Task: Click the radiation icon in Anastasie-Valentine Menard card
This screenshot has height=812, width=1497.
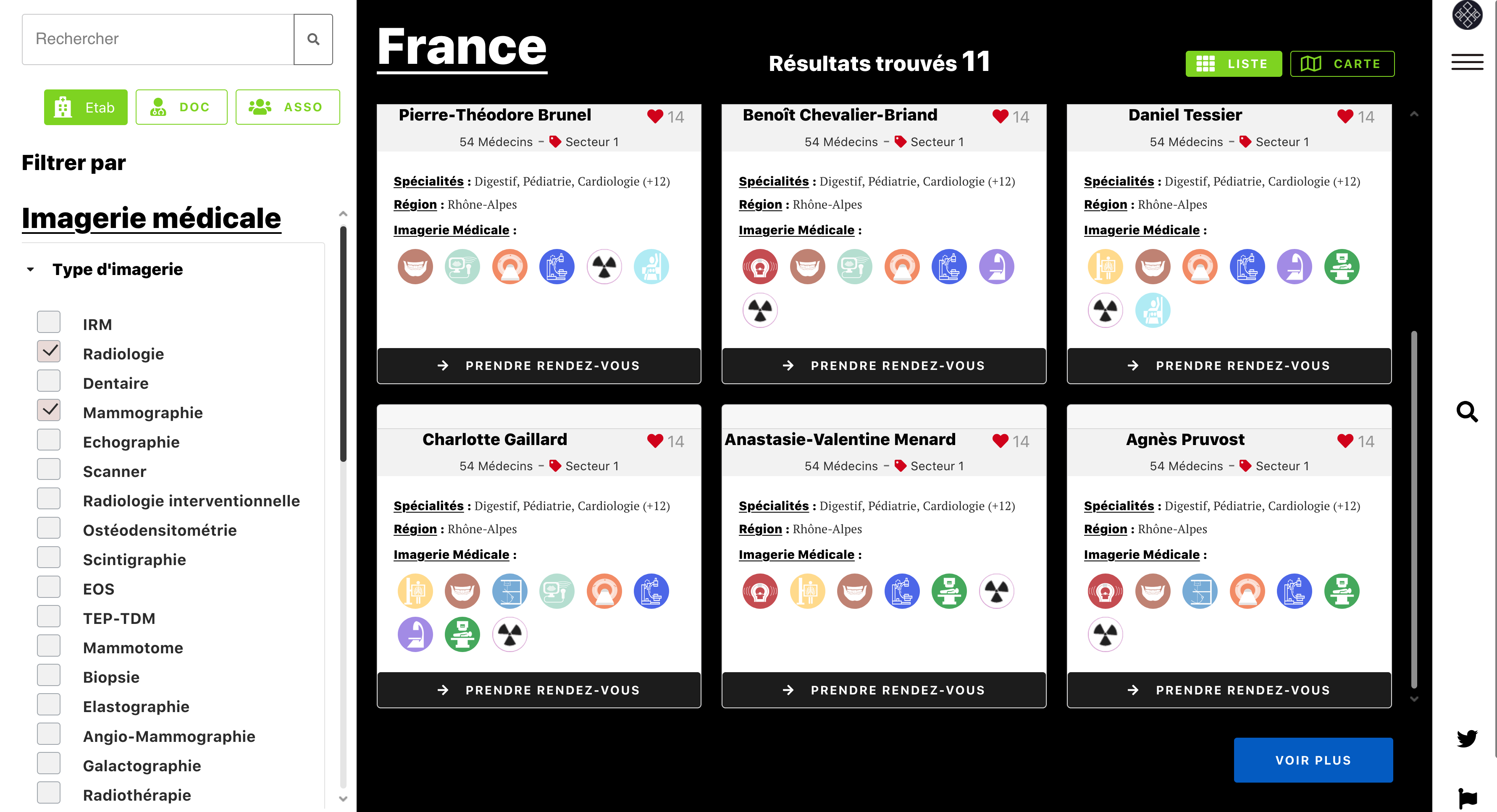Action: click(996, 591)
